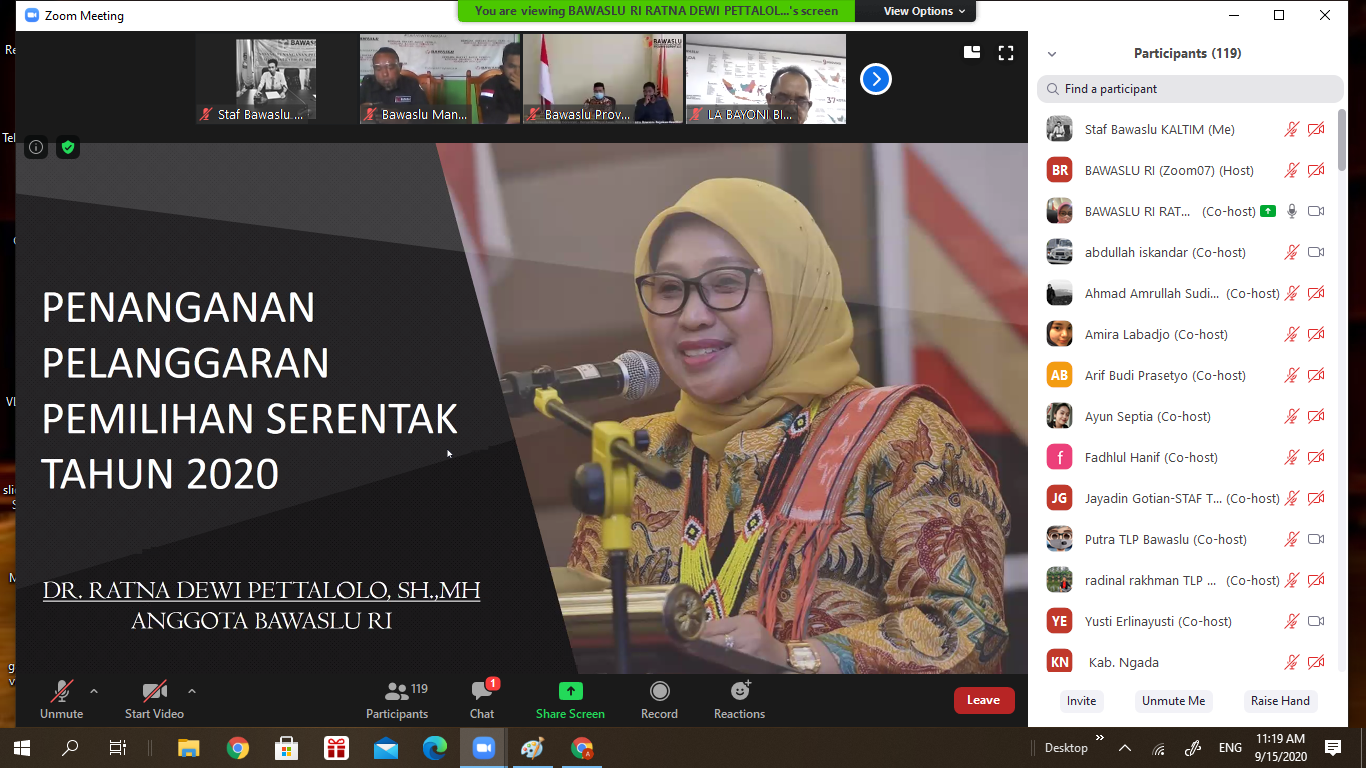
Task: View meeting information via the info icon
Action: coord(35,147)
